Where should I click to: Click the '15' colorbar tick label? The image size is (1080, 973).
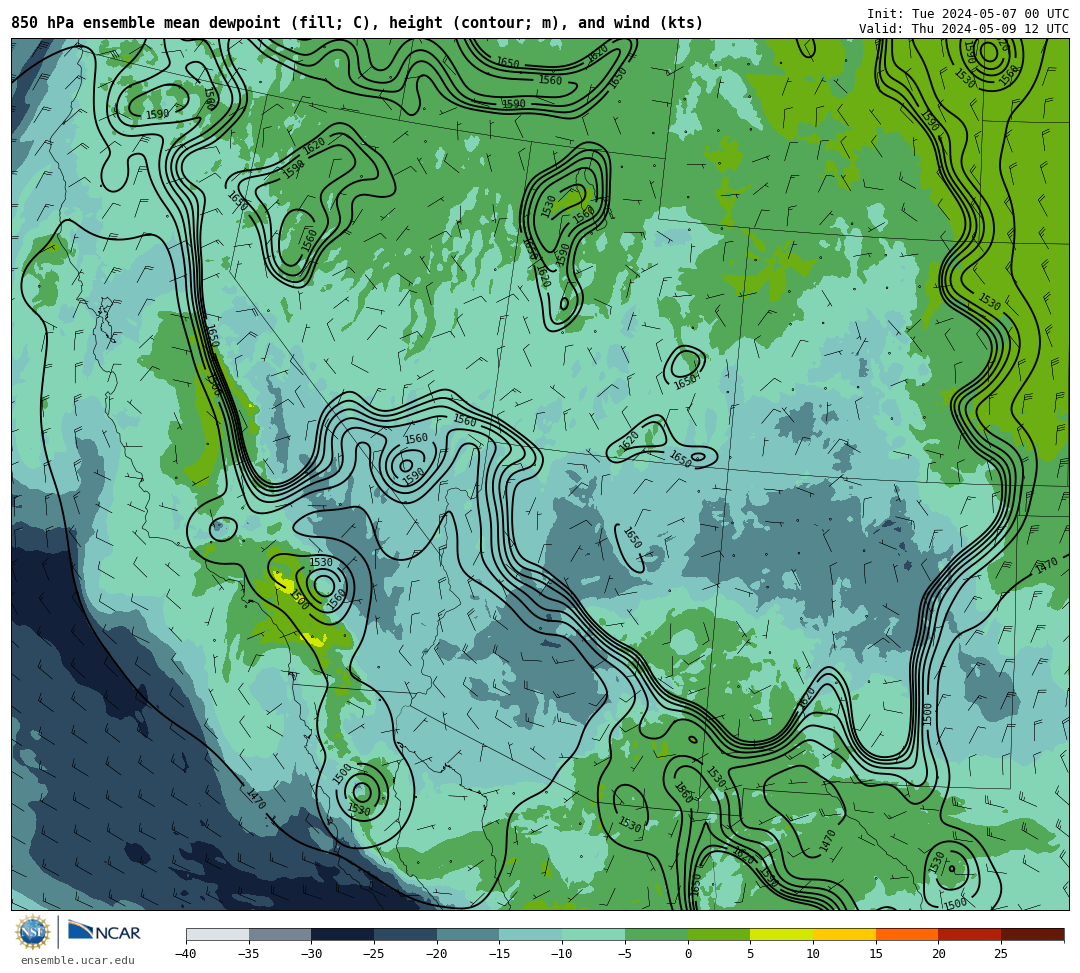coord(875,954)
